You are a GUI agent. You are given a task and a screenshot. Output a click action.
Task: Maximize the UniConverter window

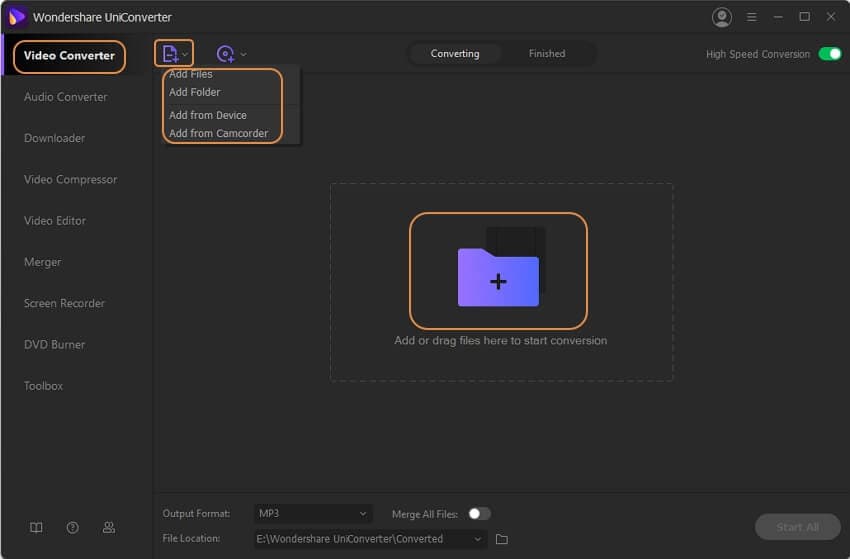click(x=804, y=17)
